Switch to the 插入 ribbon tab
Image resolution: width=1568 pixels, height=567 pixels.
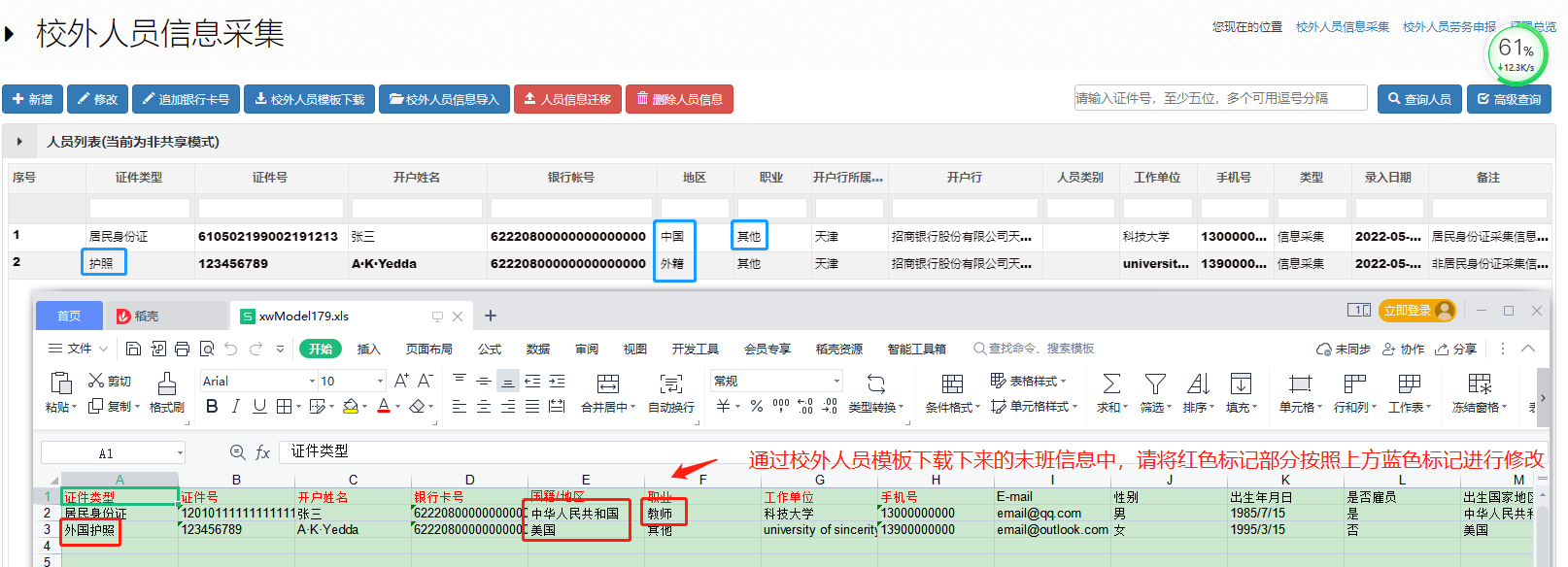point(368,350)
